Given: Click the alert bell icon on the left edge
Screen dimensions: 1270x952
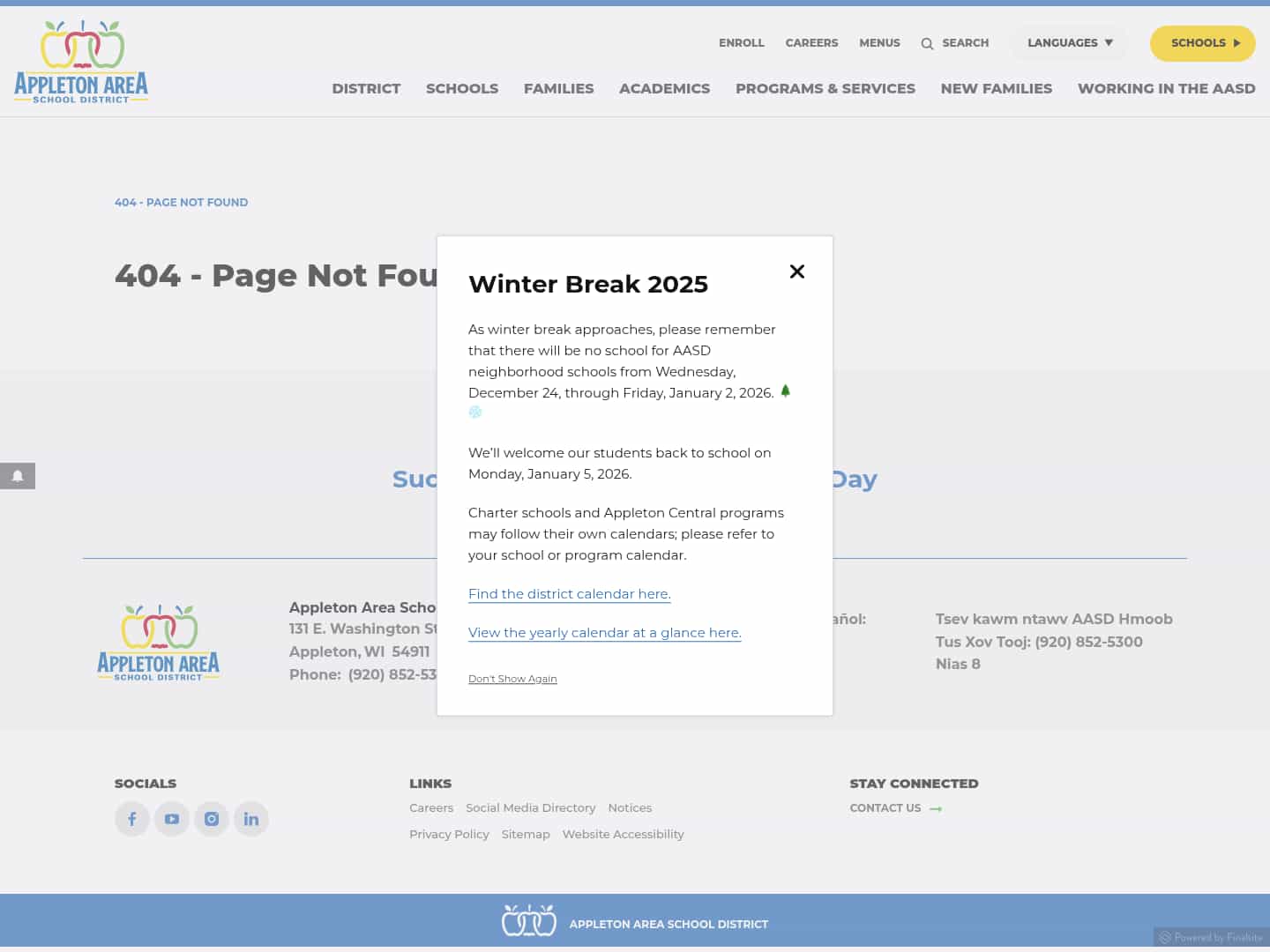Looking at the screenshot, I should coord(18,476).
